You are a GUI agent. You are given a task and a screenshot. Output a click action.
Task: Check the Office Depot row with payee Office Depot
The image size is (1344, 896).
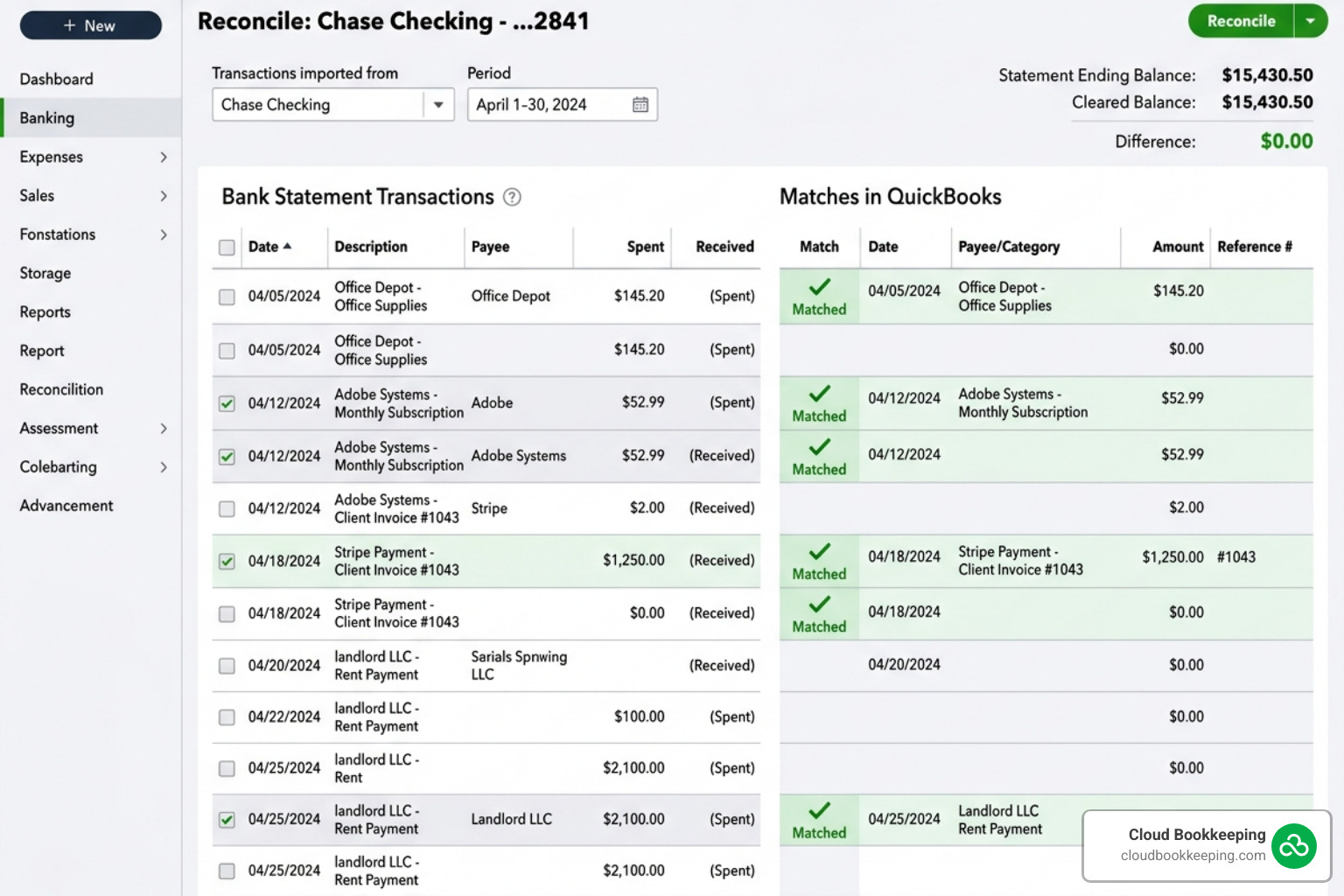[227, 297]
